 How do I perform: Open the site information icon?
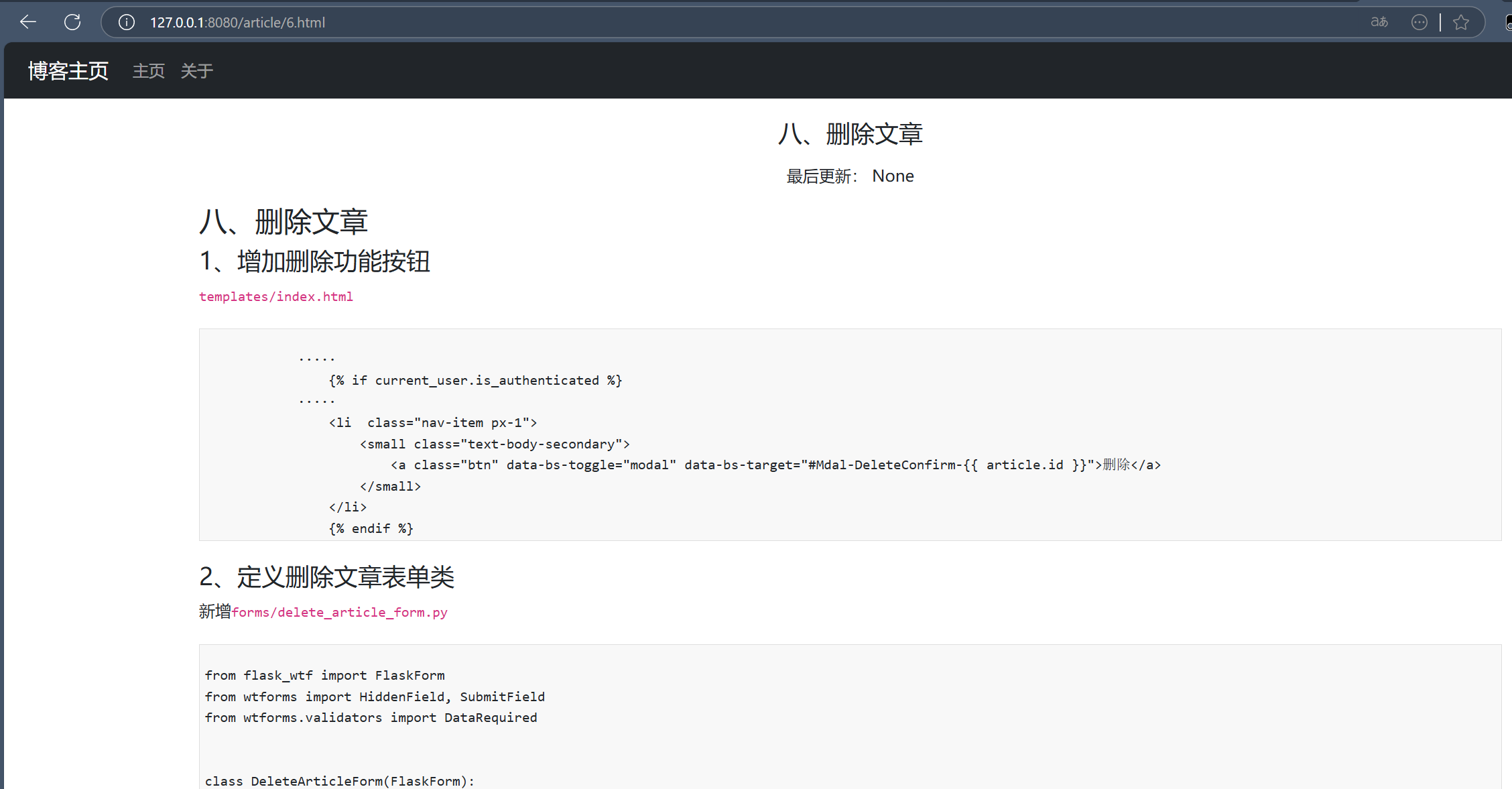(126, 22)
